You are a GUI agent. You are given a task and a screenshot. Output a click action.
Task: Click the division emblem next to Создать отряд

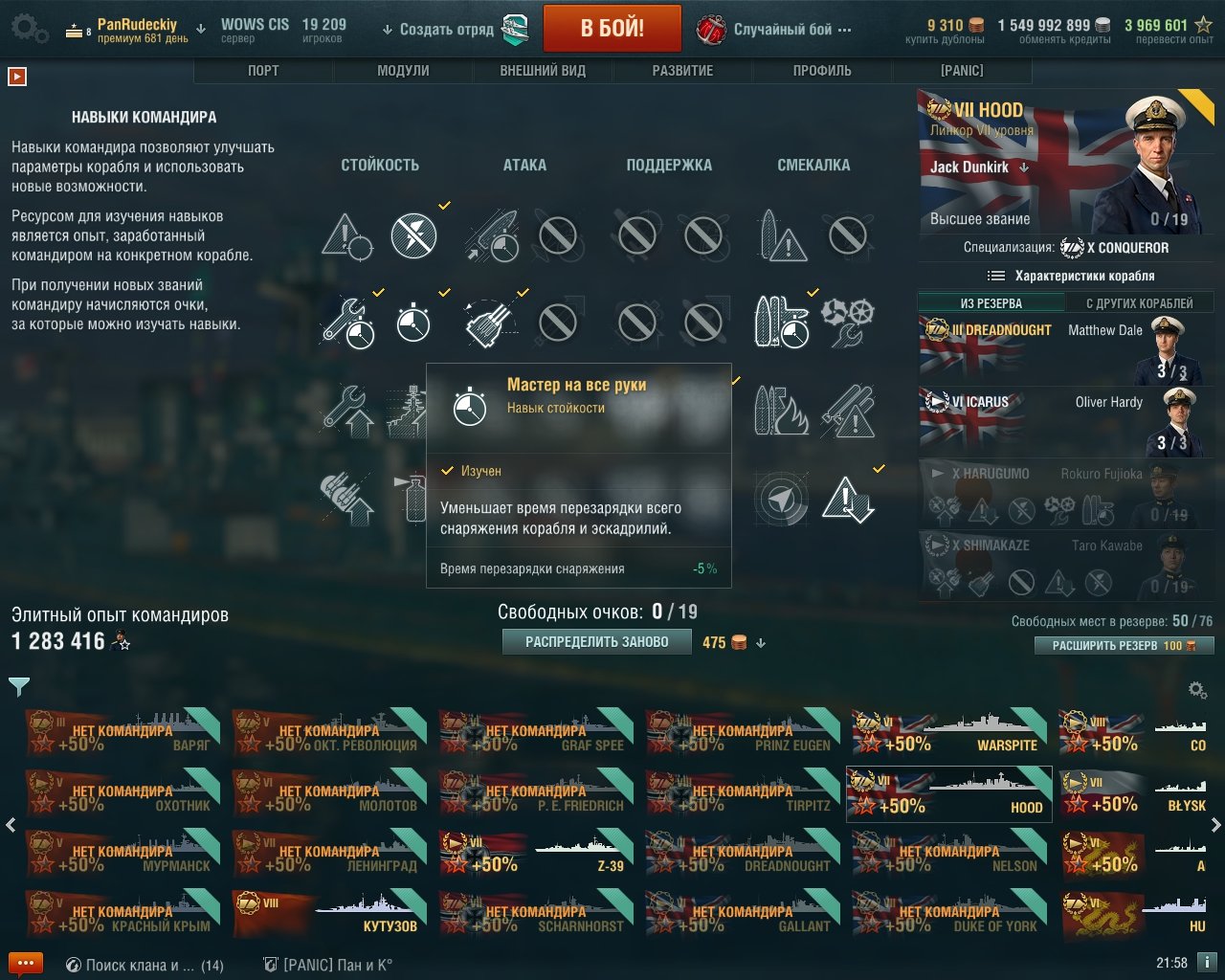pyautogui.click(x=515, y=30)
